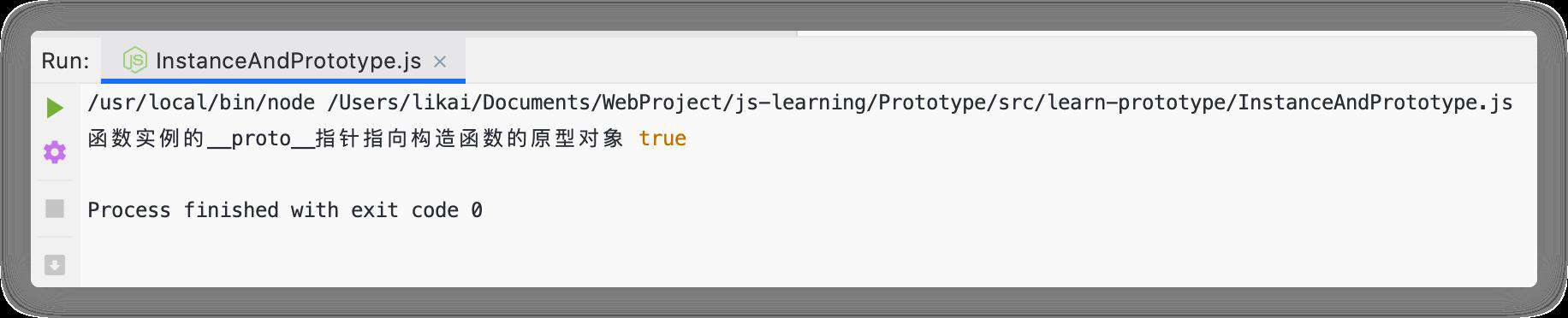
Task: Close the InstanceAndPrototype.js run tab
Action: click(x=440, y=62)
